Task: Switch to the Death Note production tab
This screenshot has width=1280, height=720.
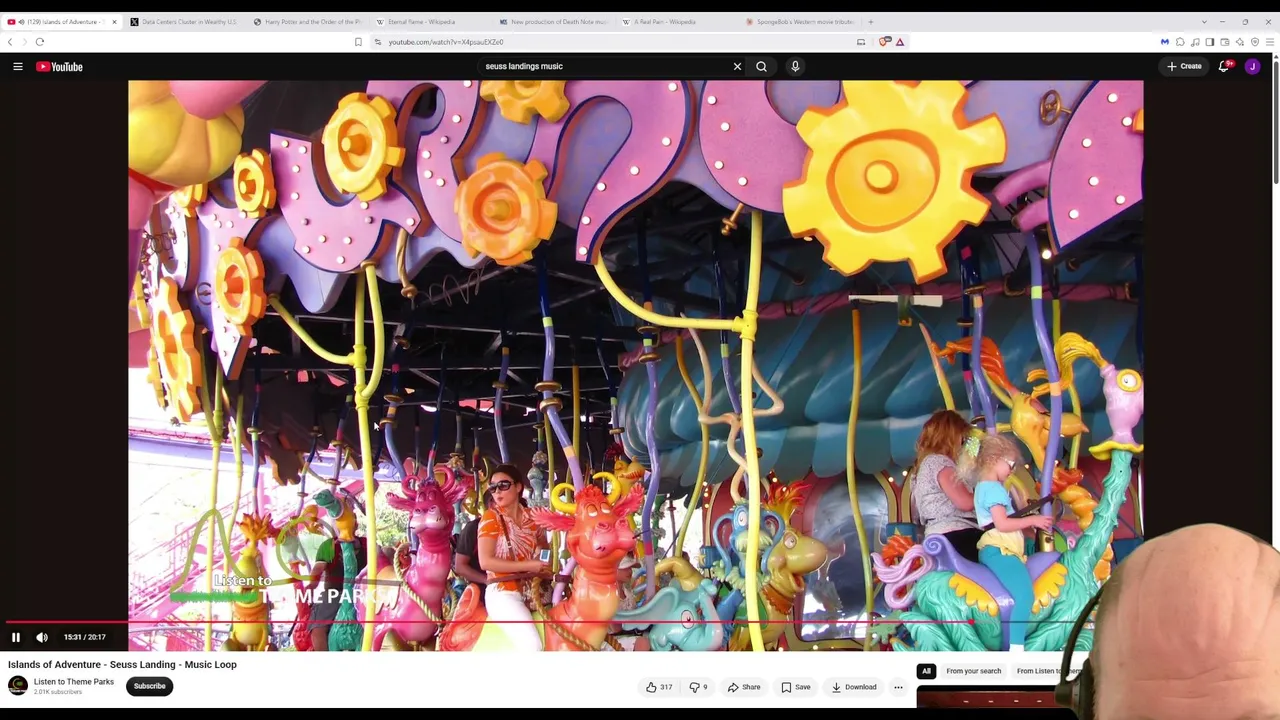Action: tap(554, 22)
